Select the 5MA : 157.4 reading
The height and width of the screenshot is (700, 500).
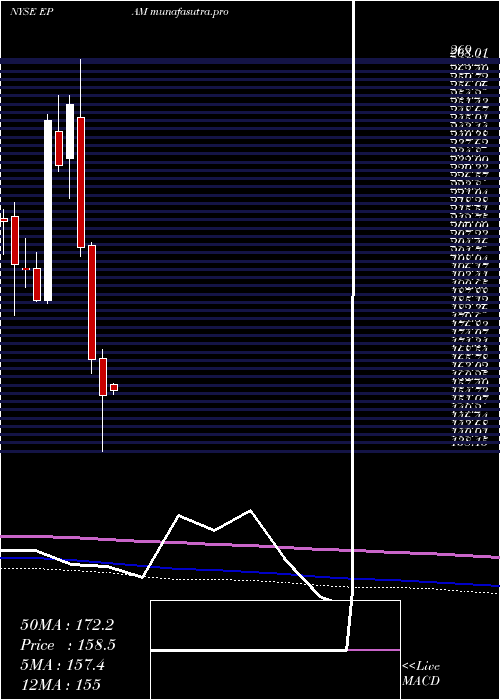[62, 665]
